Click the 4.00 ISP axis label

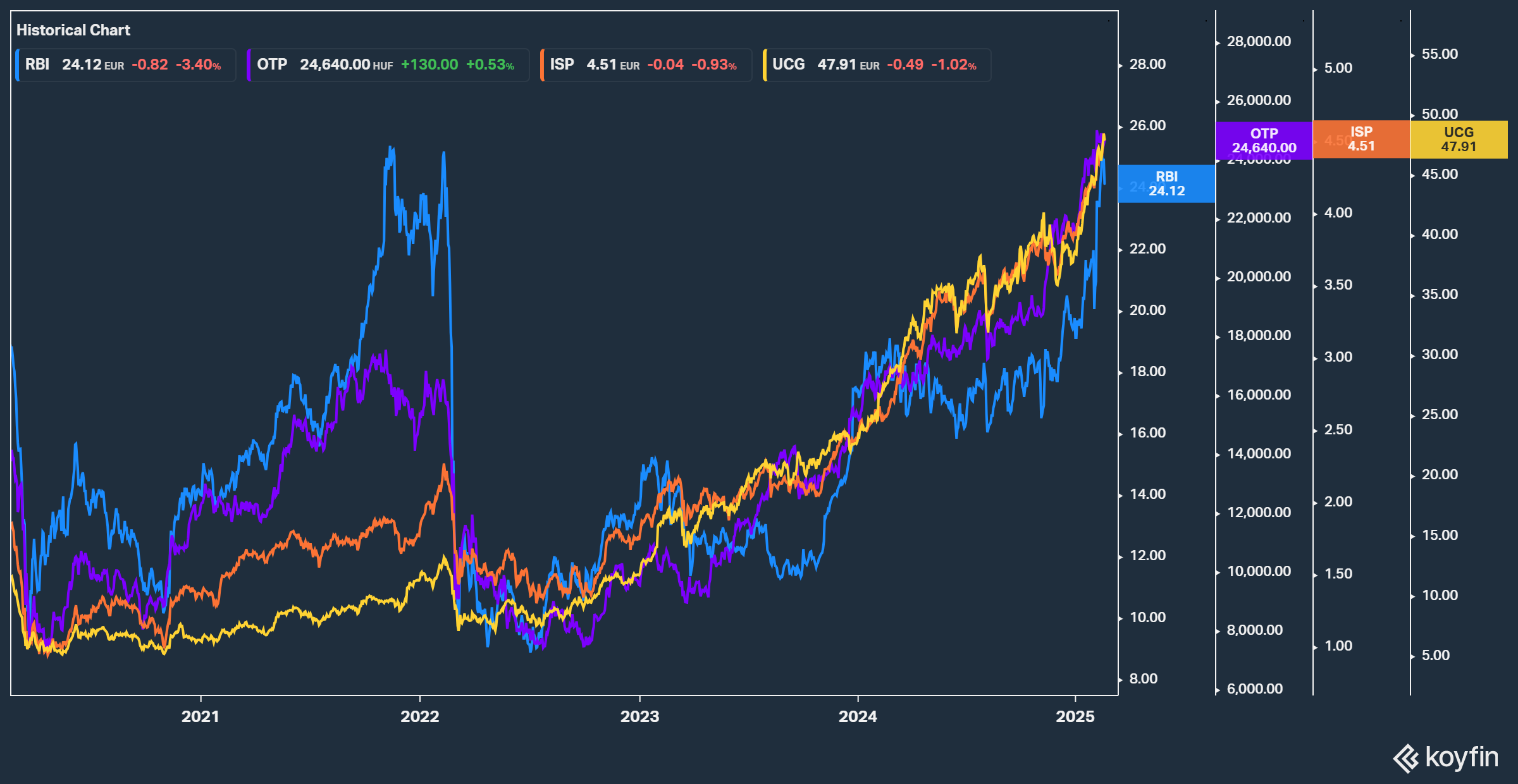point(1338,213)
